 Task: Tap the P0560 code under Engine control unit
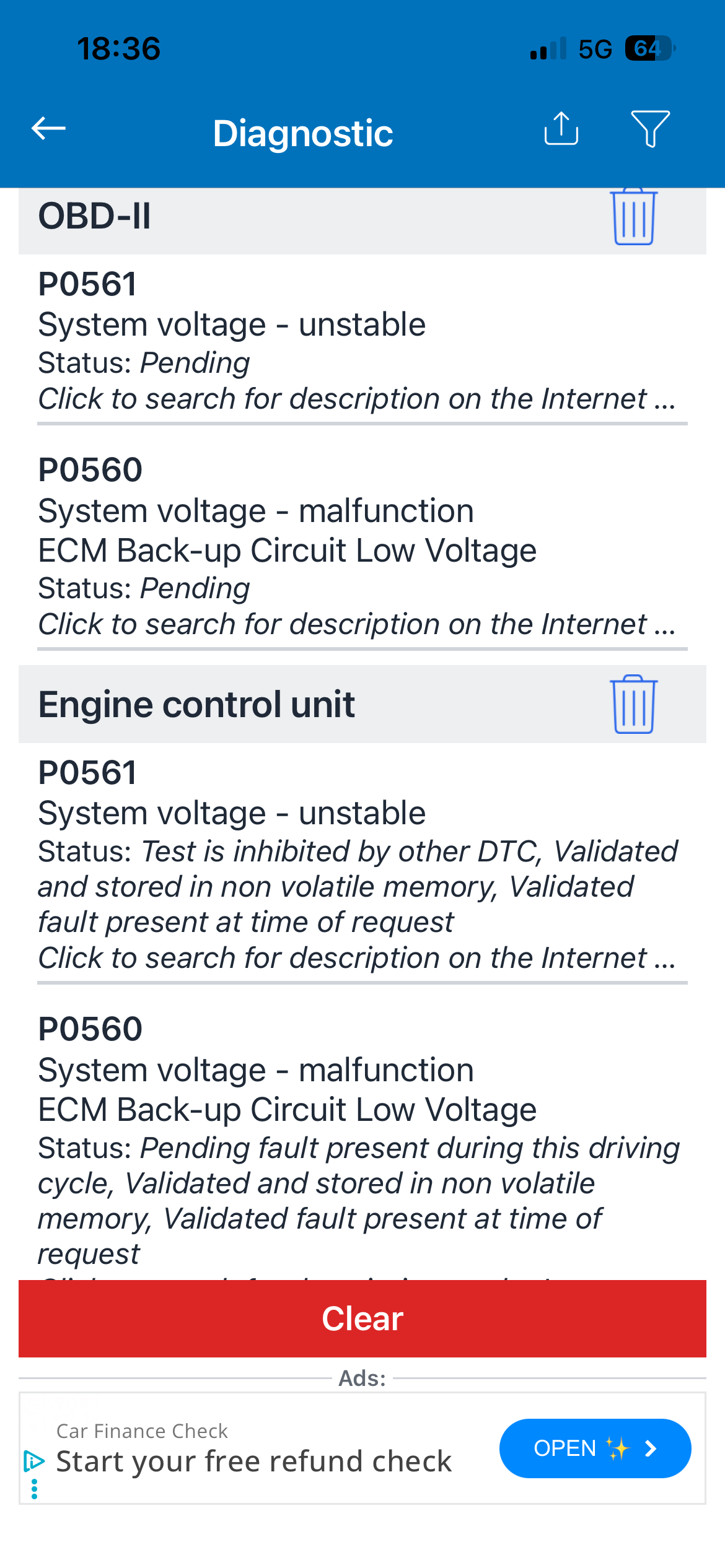tap(90, 1029)
